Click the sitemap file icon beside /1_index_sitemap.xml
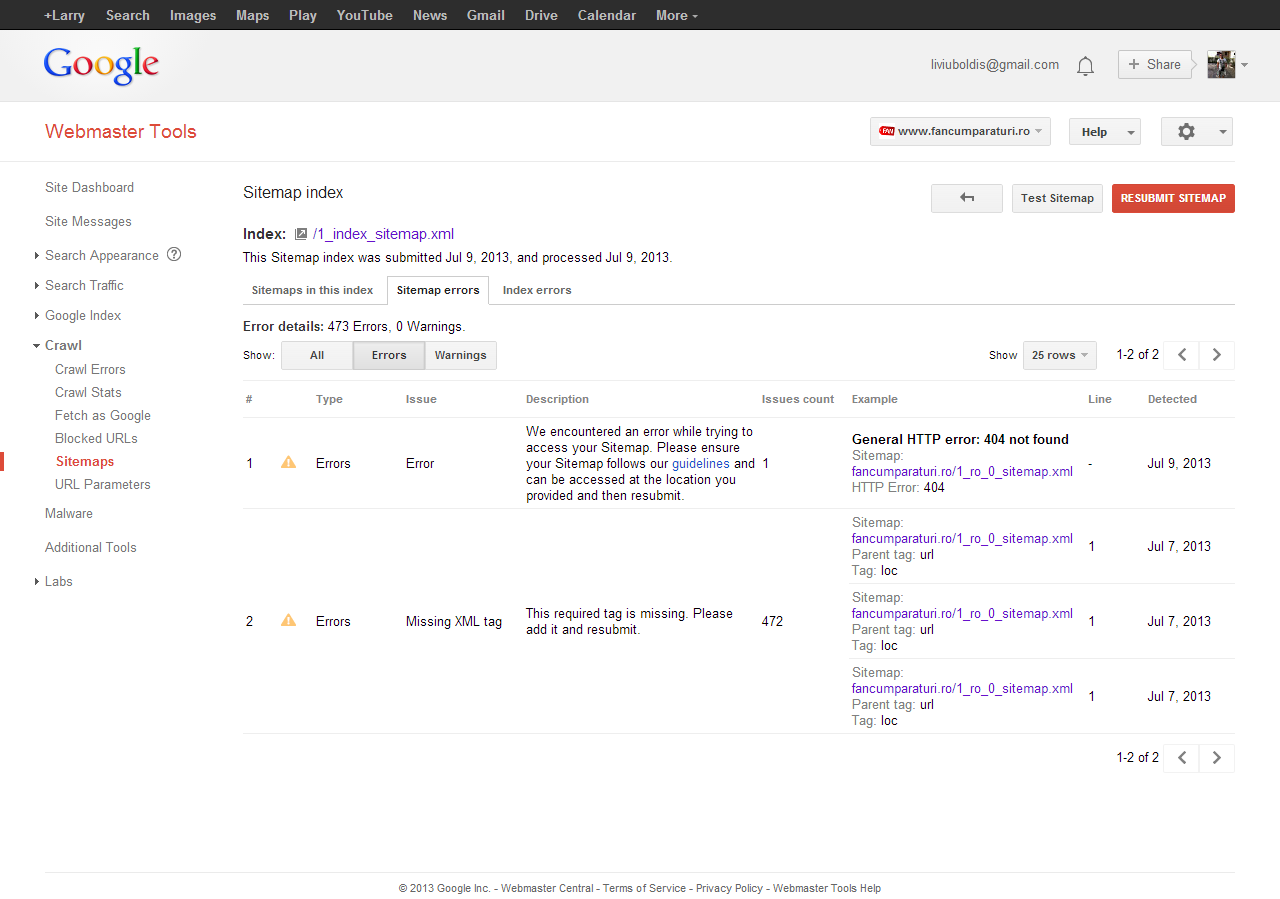 301,234
